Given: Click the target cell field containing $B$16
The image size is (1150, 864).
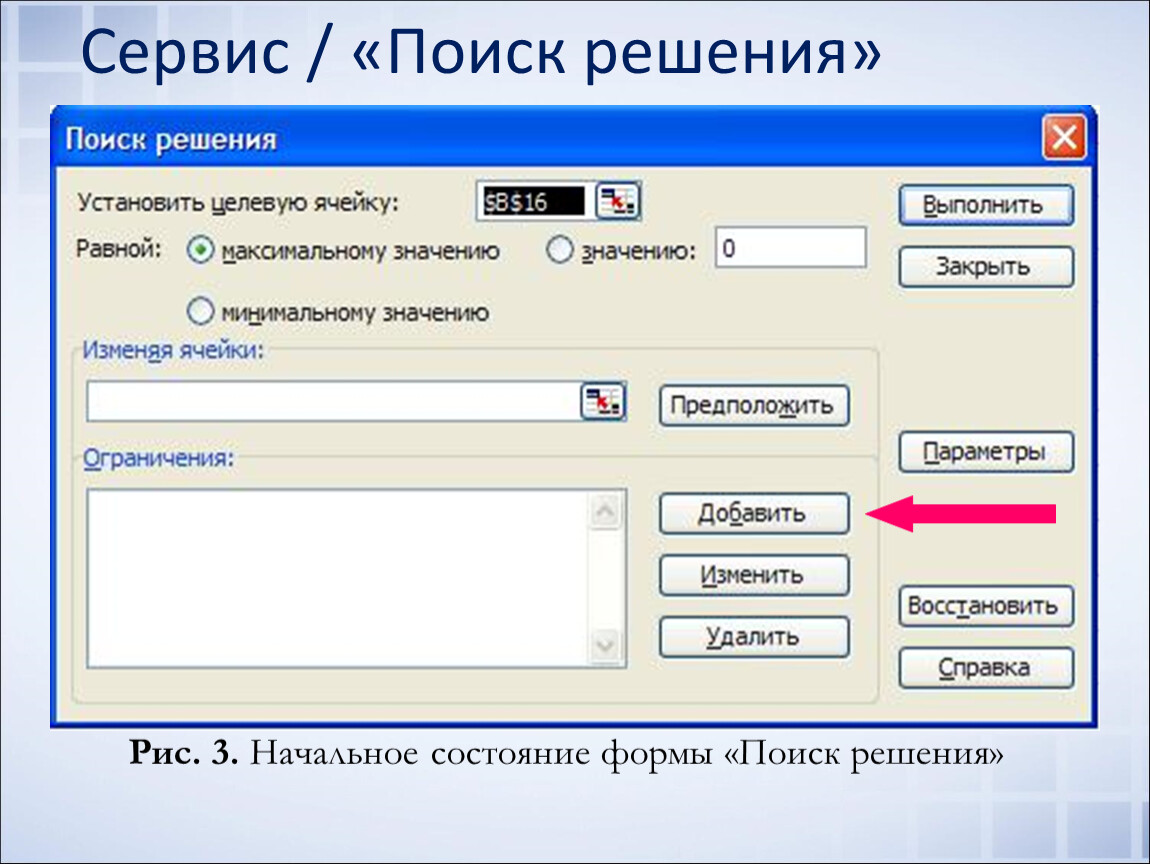Looking at the screenshot, I should tap(532, 202).
